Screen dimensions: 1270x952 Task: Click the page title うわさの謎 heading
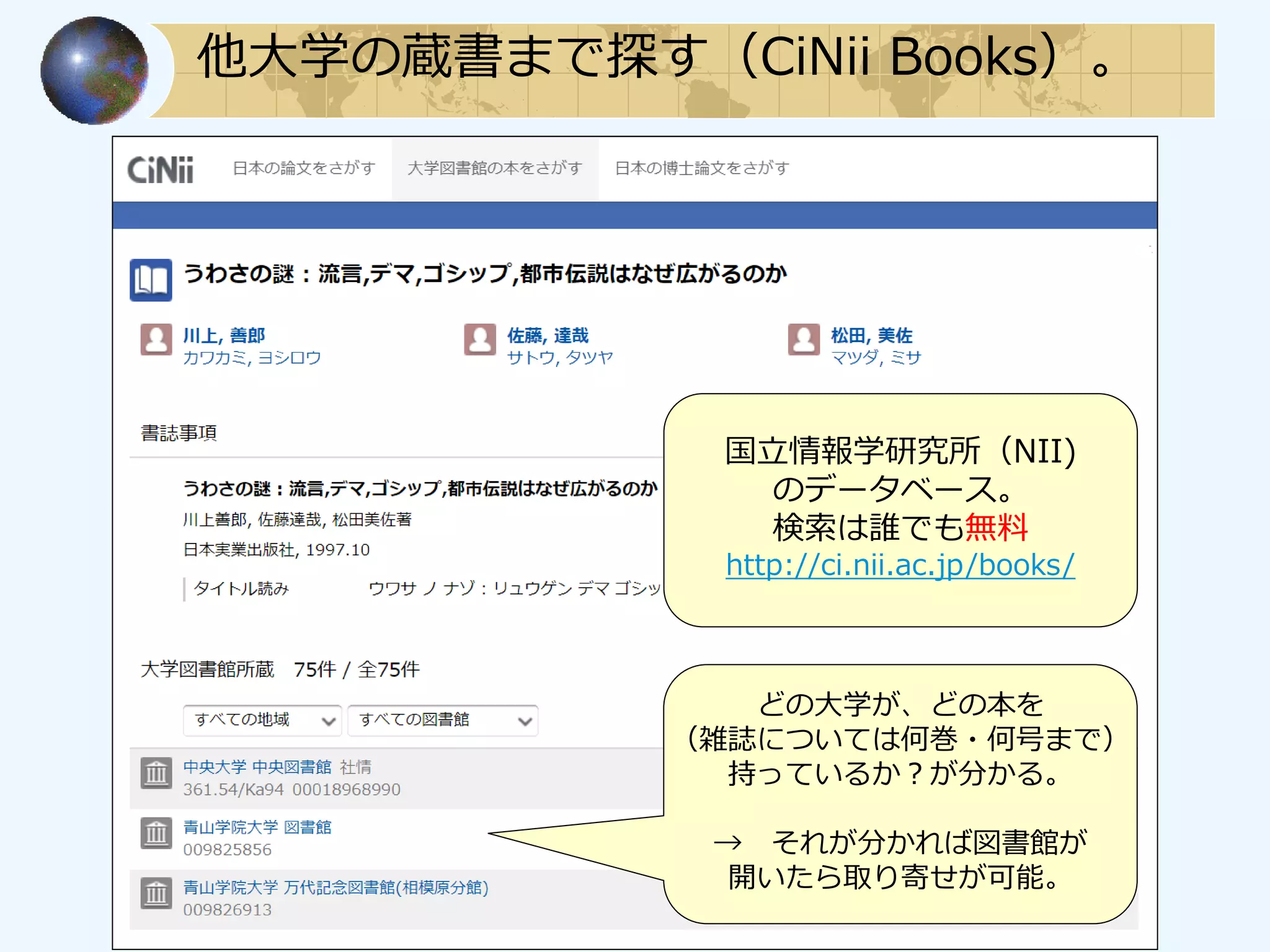tap(485, 273)
